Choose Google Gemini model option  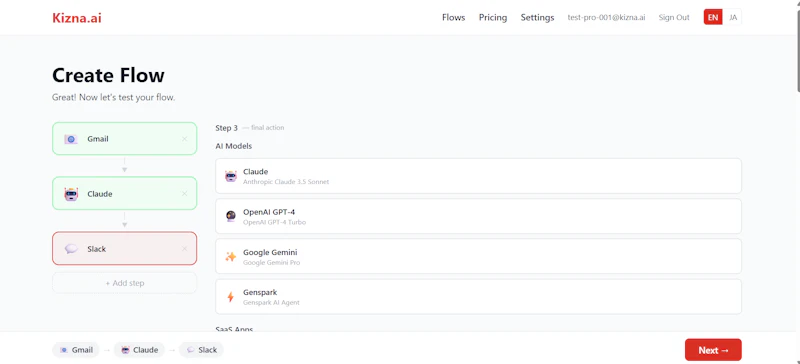pyautogui.click(x=478, y=256)
